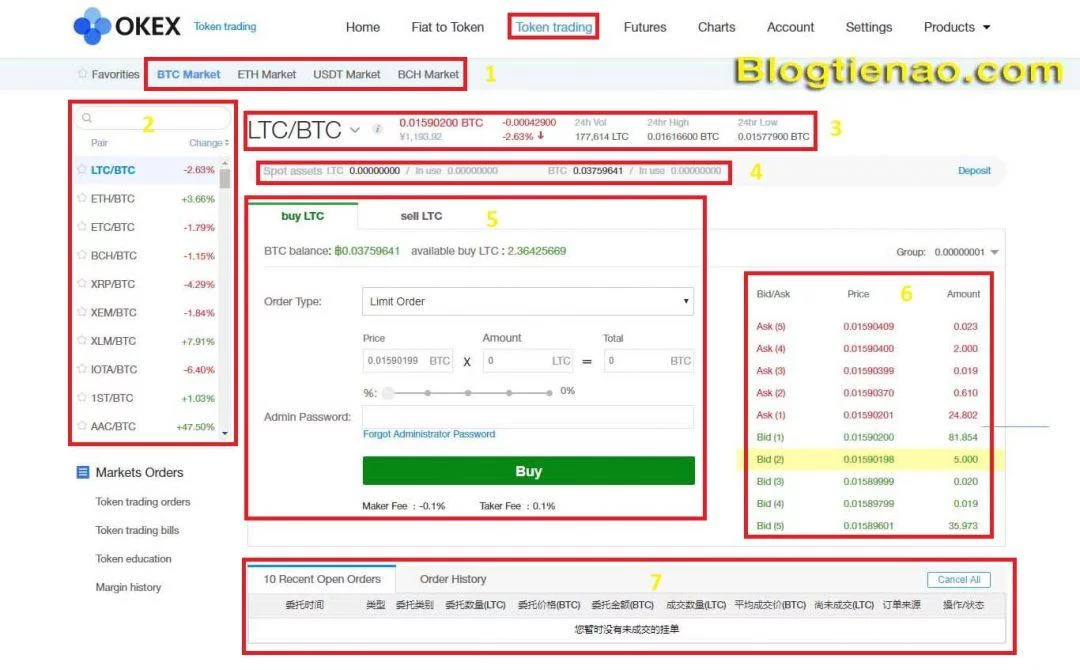Open the Order Type Limit Order dropdown
The height and width of the screenshot is (670, 1080).
[528, 301]
